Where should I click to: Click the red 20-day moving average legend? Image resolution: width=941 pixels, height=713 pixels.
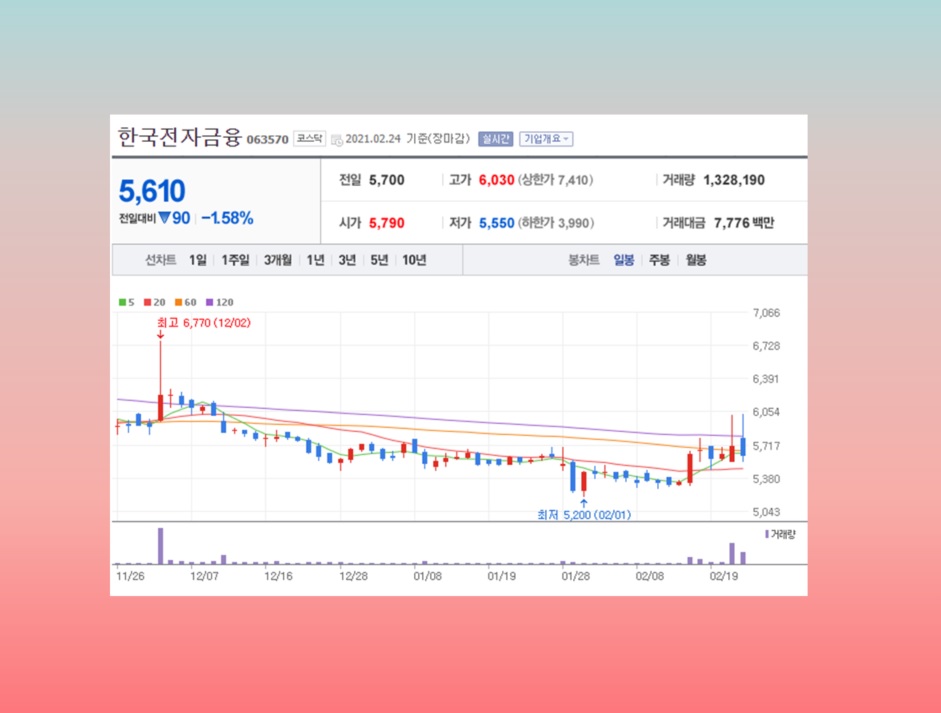154,302
